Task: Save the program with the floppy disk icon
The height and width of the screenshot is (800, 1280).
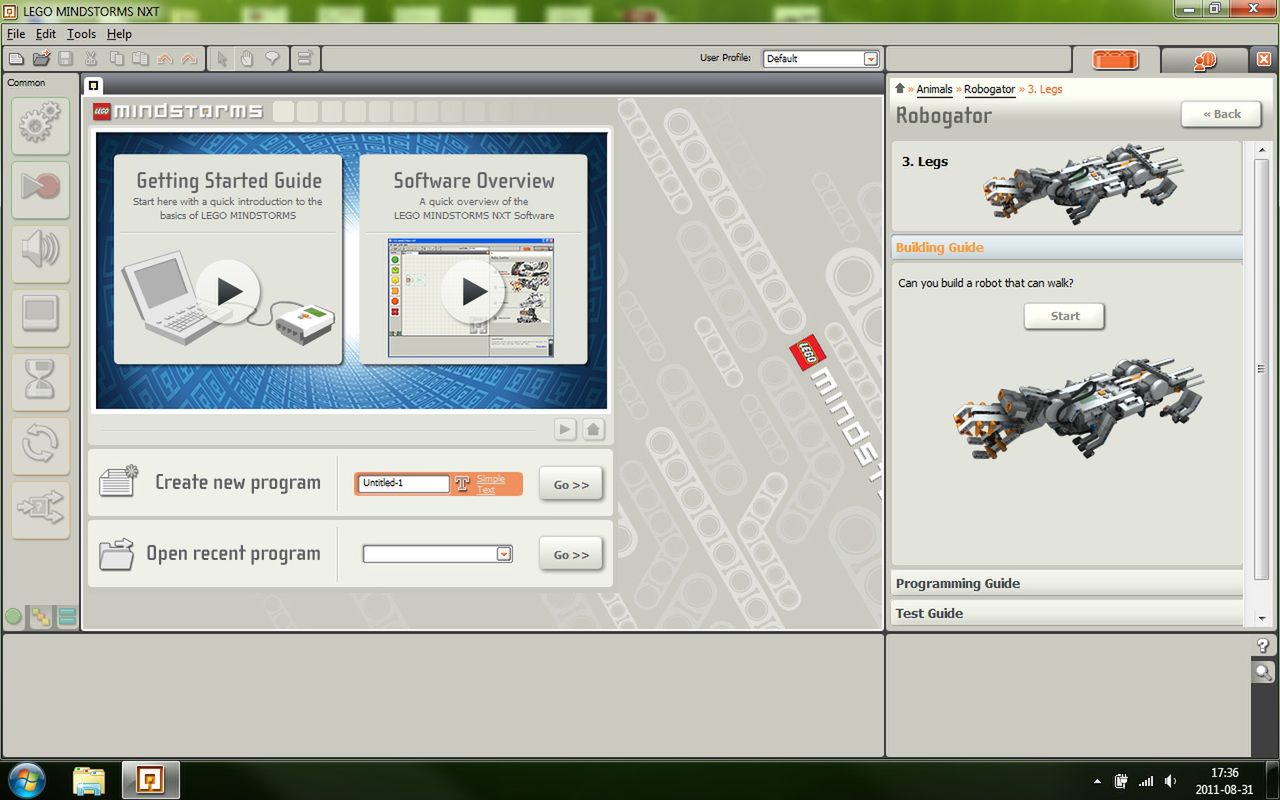Action: [x=66, y=59]
